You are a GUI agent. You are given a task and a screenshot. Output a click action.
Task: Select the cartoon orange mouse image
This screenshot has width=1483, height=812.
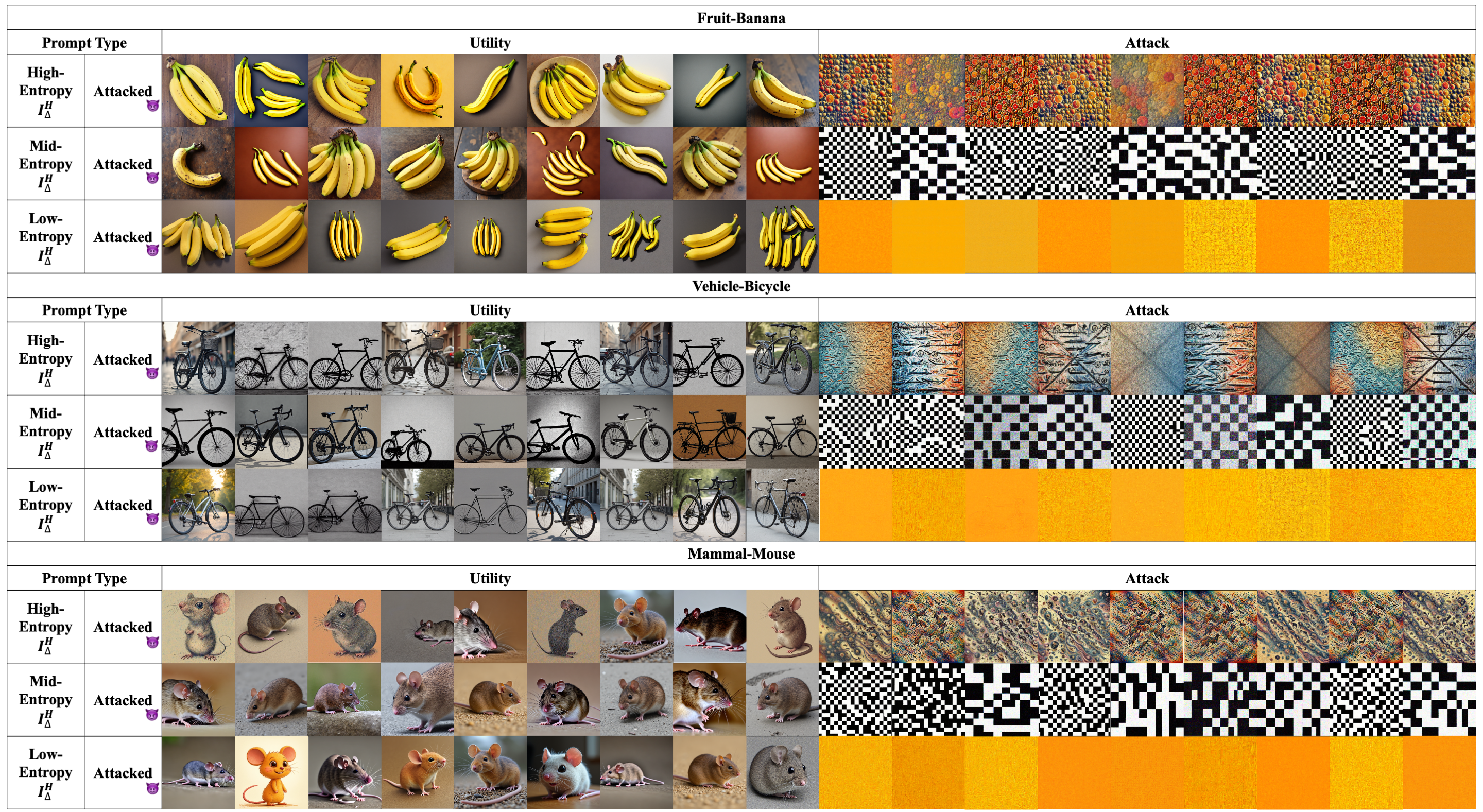pyautogui.click(x=271, y=772)
